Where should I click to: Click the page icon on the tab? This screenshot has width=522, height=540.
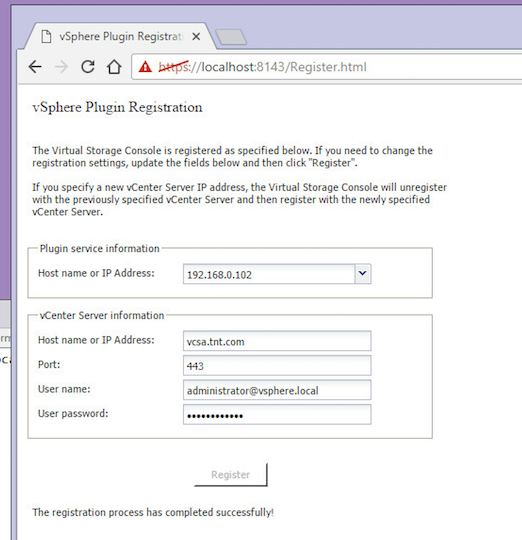(46, 37)
